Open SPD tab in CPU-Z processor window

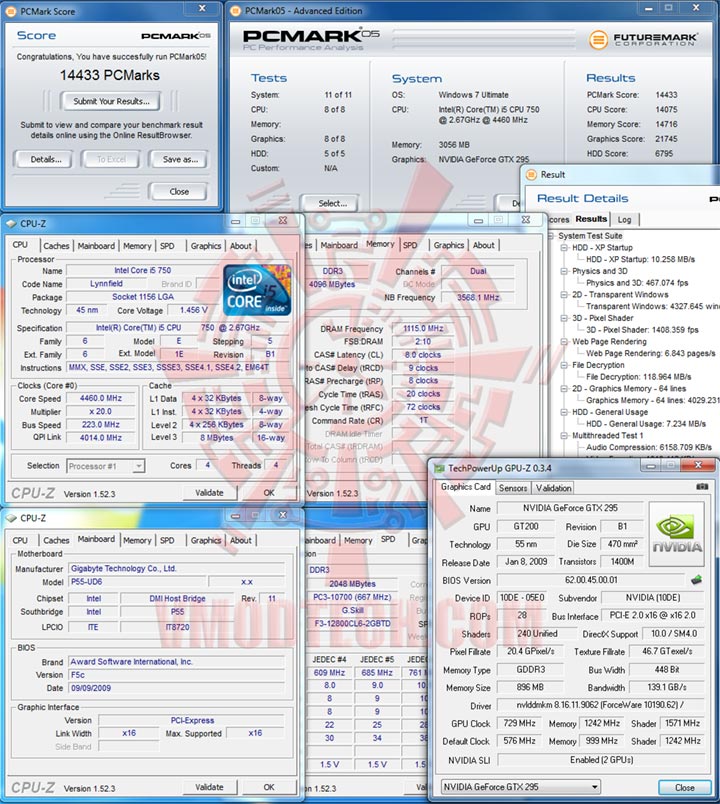pyautogui.click(x=167, y=246)
